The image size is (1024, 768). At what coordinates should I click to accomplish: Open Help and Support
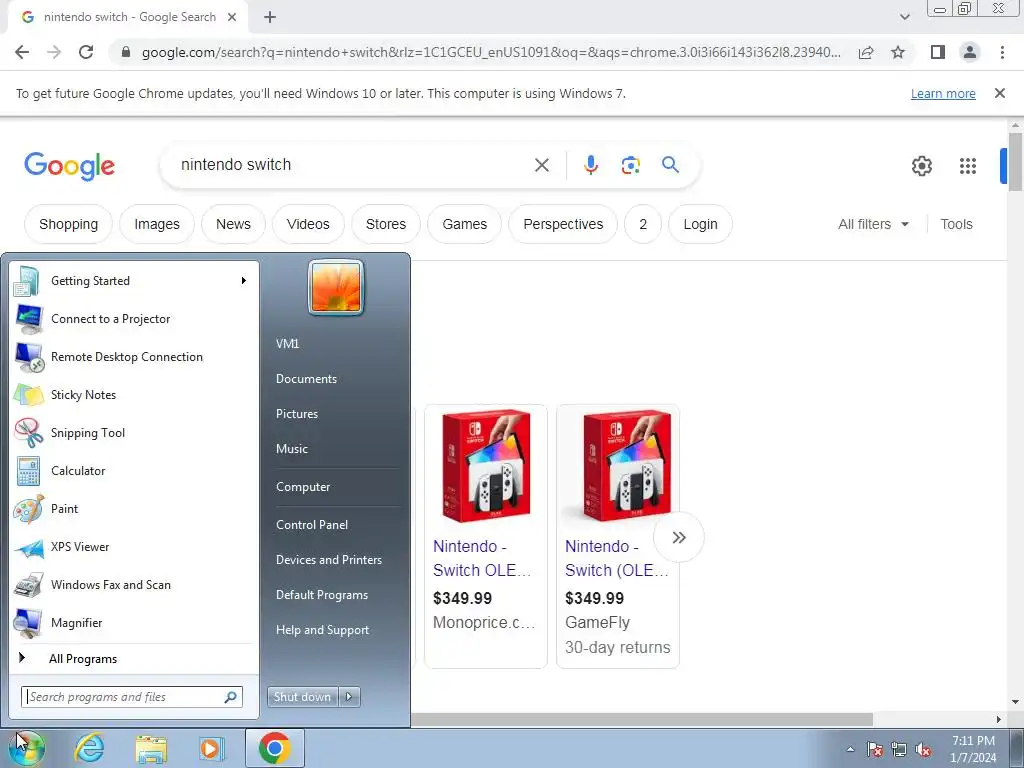click(323, 630)
